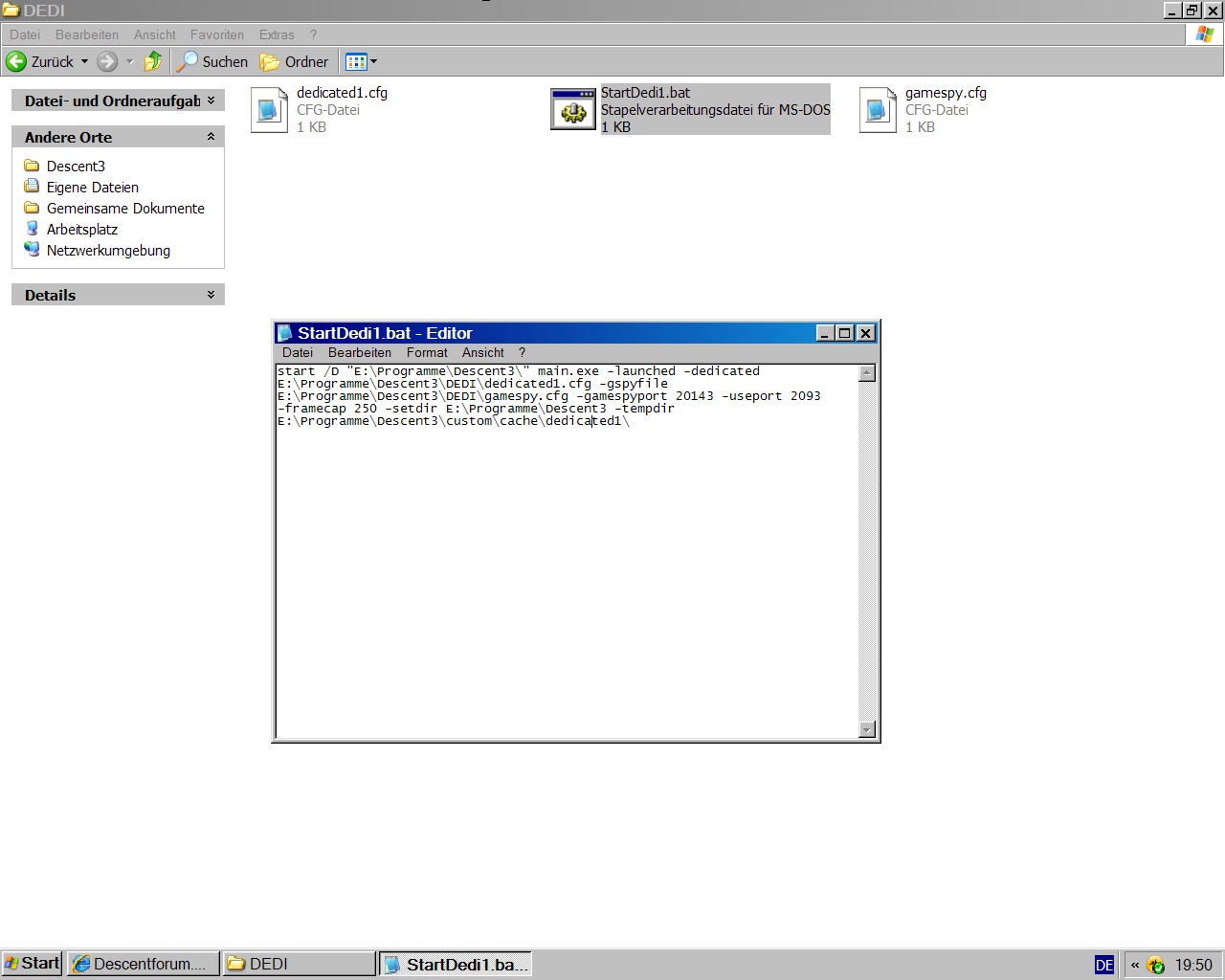The width and height of the screenshot is (1225, 980).
Task: Open the Favoriten menu in Explorer
Action: click(x=216, y=34)
